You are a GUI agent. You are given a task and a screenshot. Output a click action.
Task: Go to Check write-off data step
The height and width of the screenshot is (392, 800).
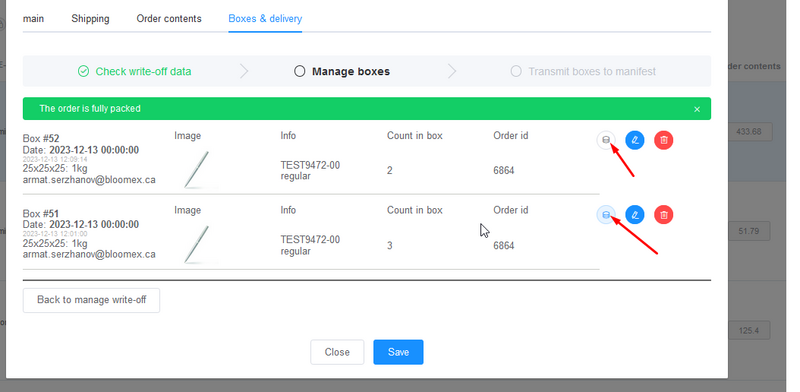143,71
